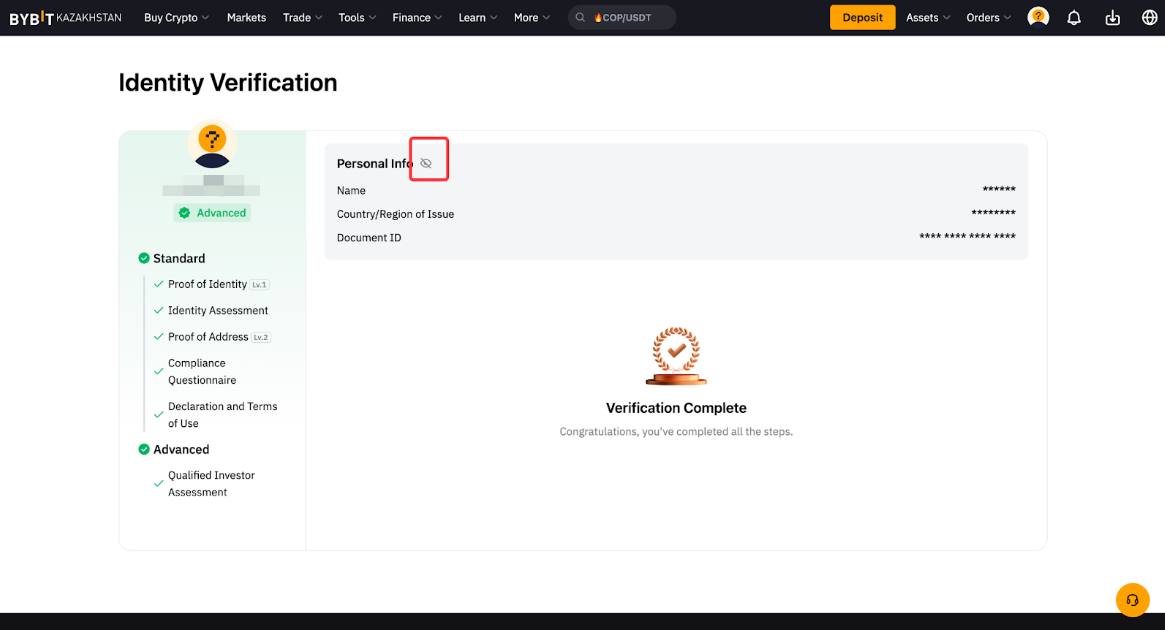Click the Bybit Kazakhstan logo
The width and height of the screenshot is (1165, 630).
[x=65, y=17]
